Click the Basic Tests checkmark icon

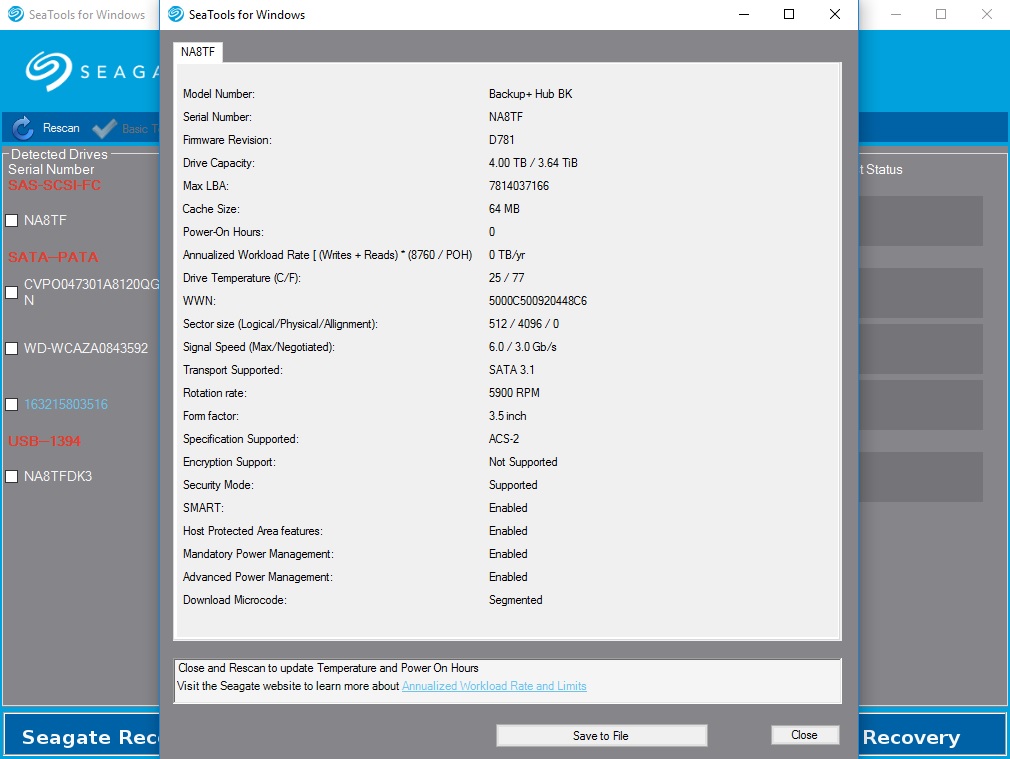click(104, 128)
